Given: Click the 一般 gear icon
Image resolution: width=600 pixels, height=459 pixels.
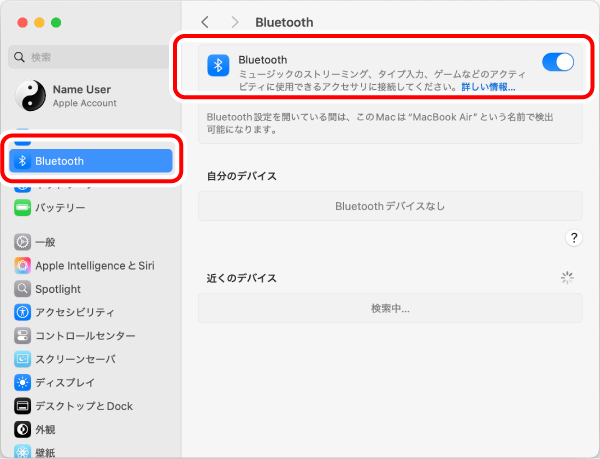Looking at the screenshot, I should coord(23,242).
